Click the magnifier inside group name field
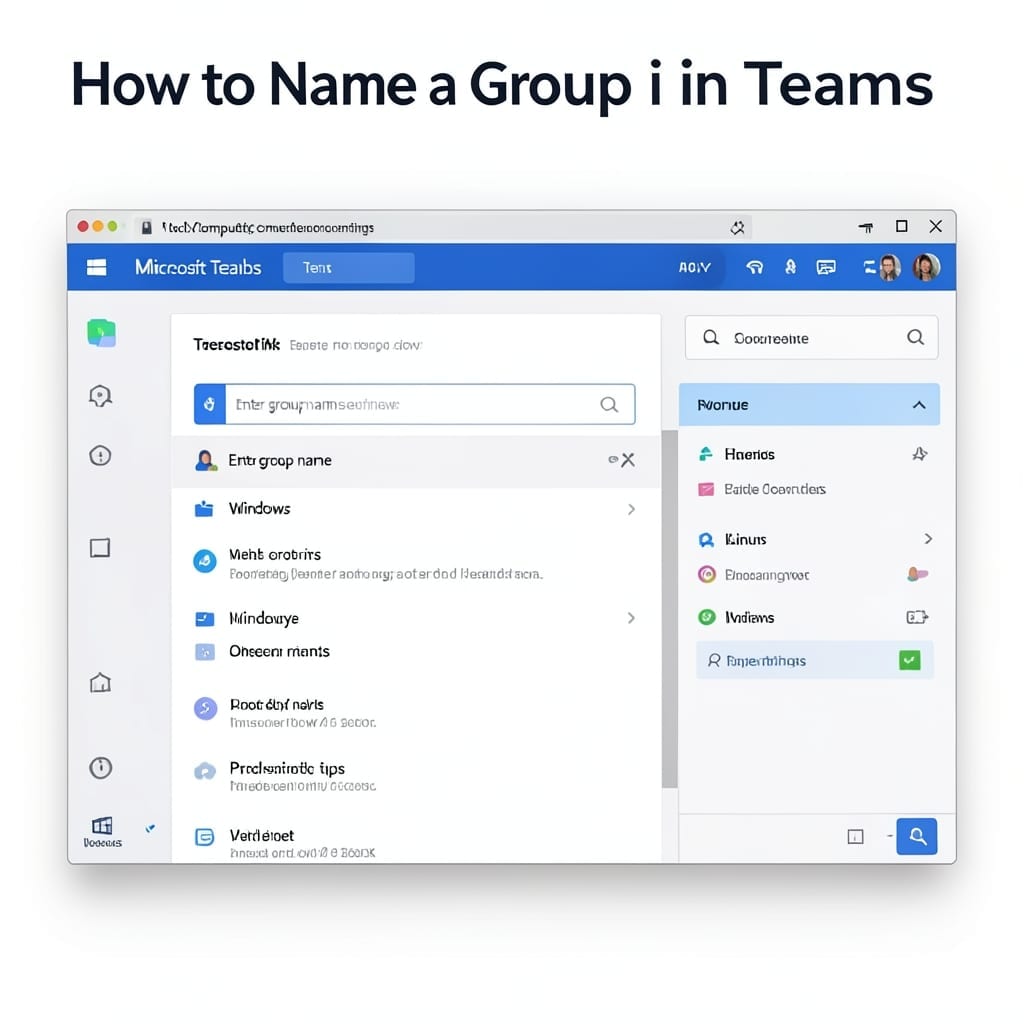 click(609, 404)
